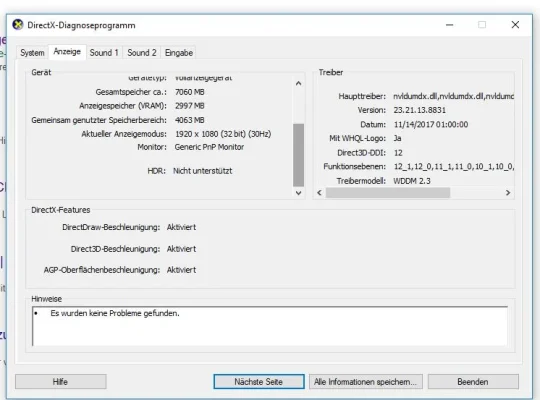Screen dimensions: 540x400
Task: Click the Treibermodell value WDDM 2.3
Action: click(x=412, y=181)
